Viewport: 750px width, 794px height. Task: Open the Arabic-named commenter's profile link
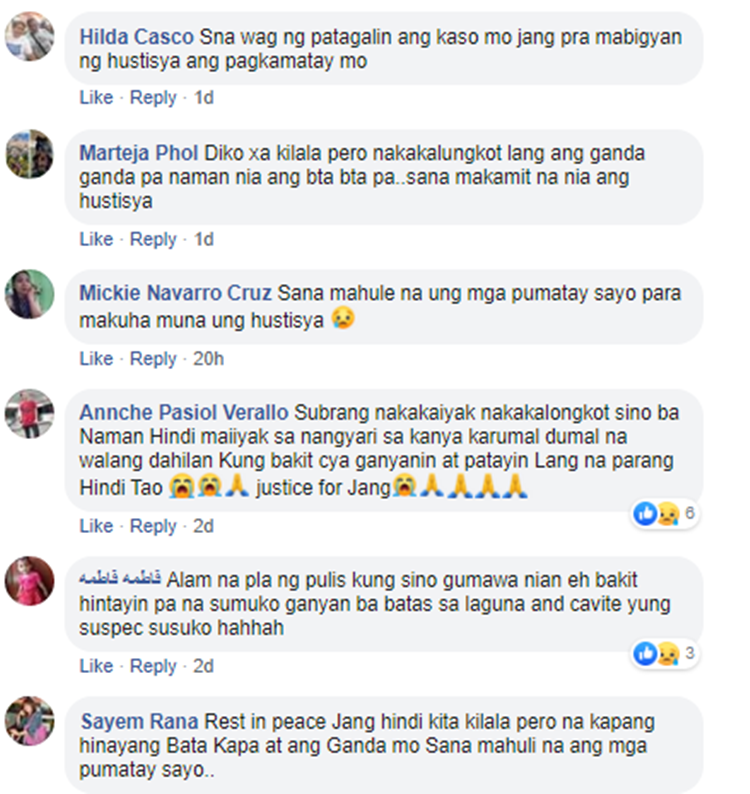[x=120, y=579]
